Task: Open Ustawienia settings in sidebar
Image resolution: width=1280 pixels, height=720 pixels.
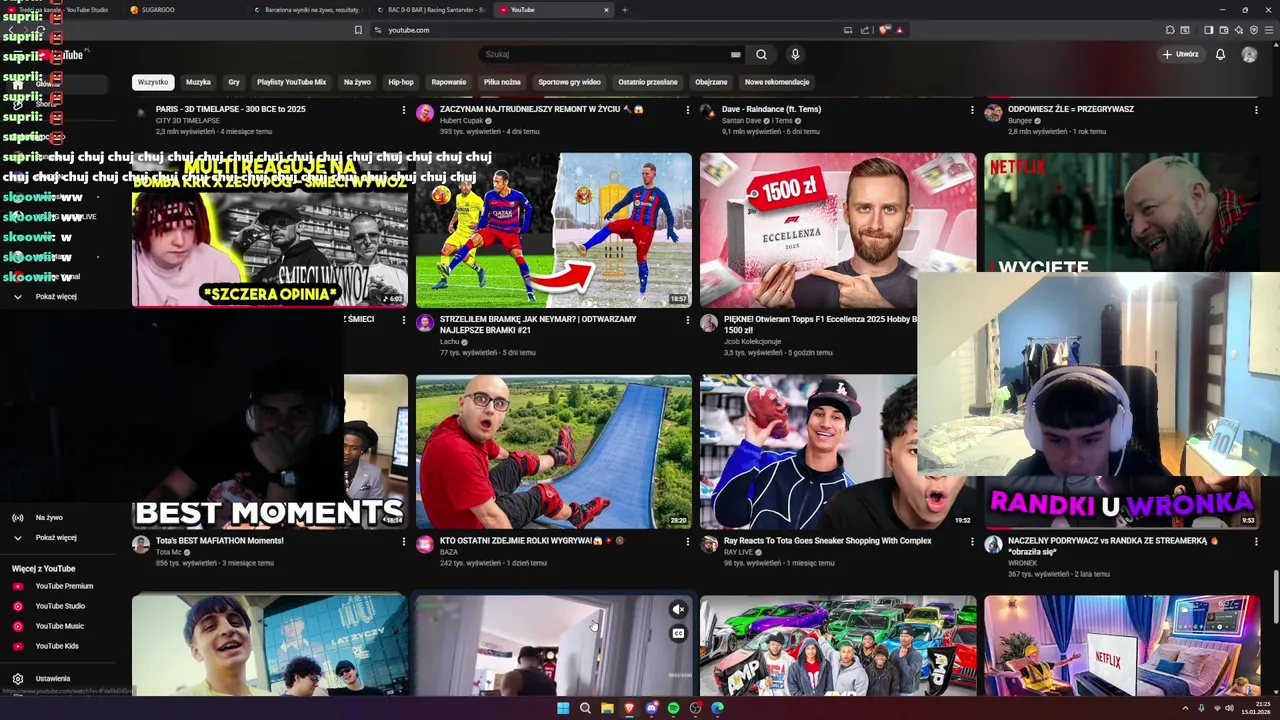Action: click(x=54, y=678)
